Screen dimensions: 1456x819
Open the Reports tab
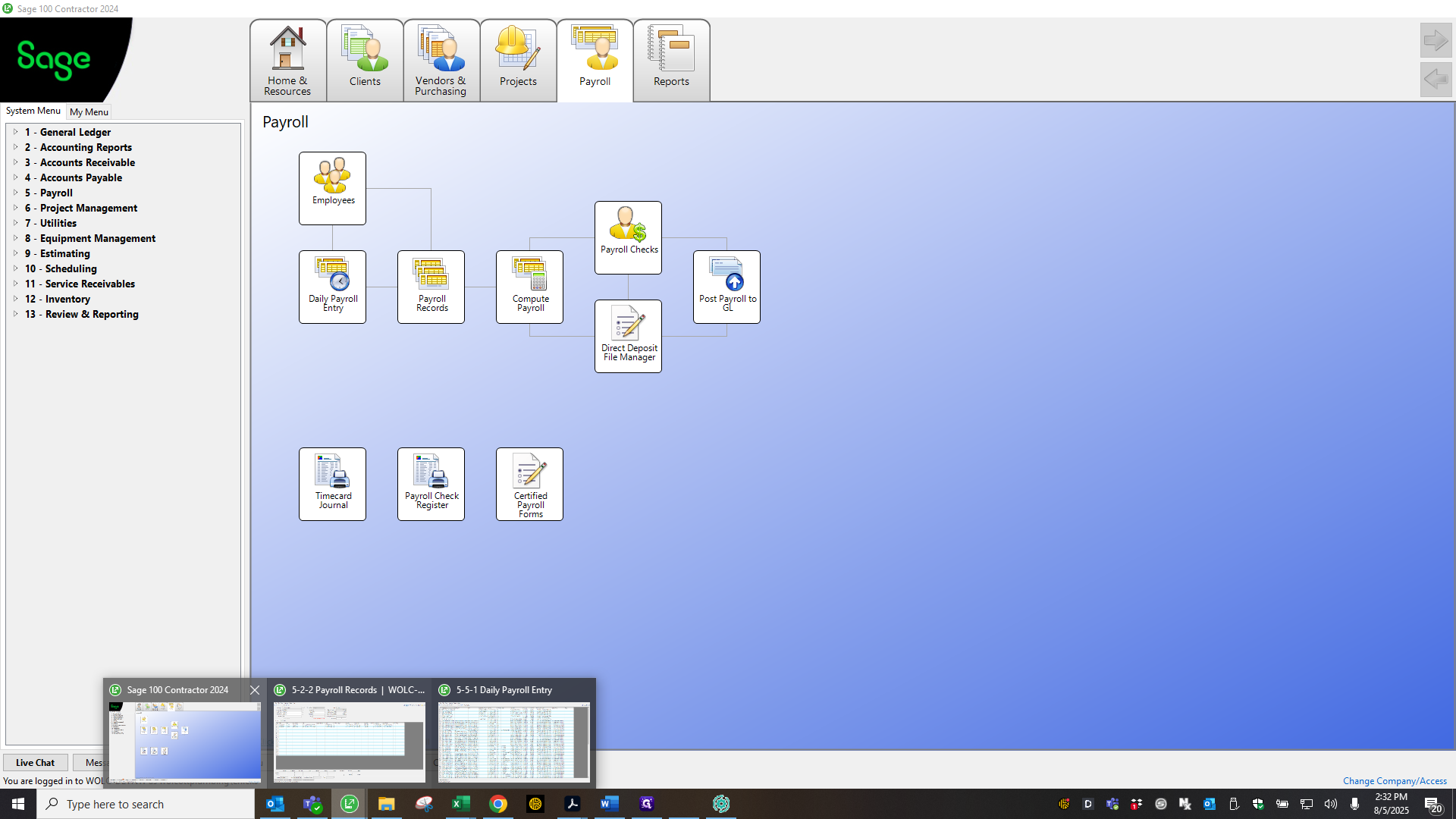(x=671, y=61)
